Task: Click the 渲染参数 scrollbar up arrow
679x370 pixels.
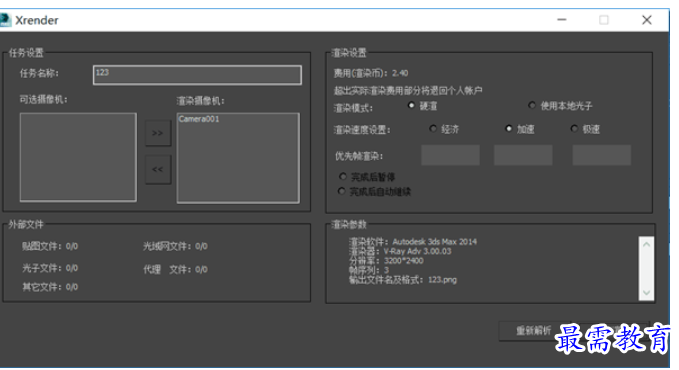Action: click(646, 244)
